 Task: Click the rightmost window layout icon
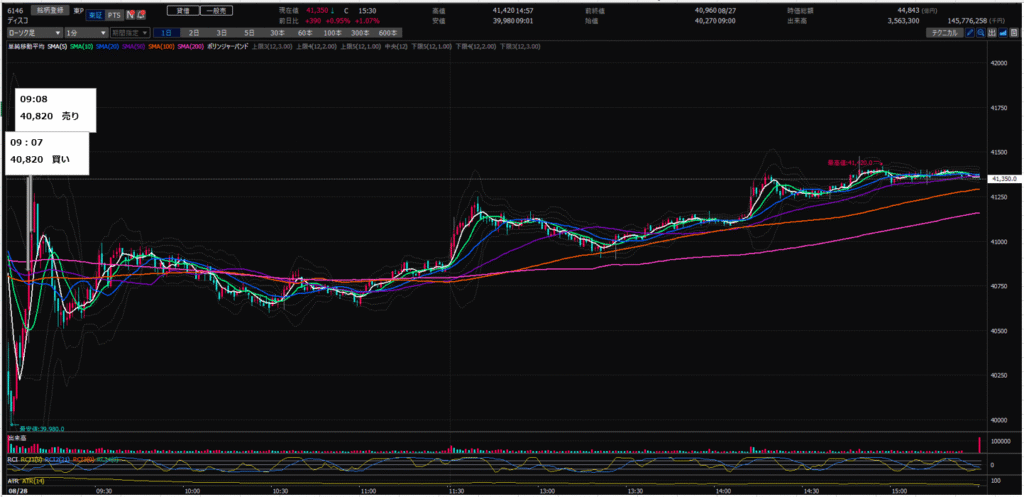point(1012,32)
